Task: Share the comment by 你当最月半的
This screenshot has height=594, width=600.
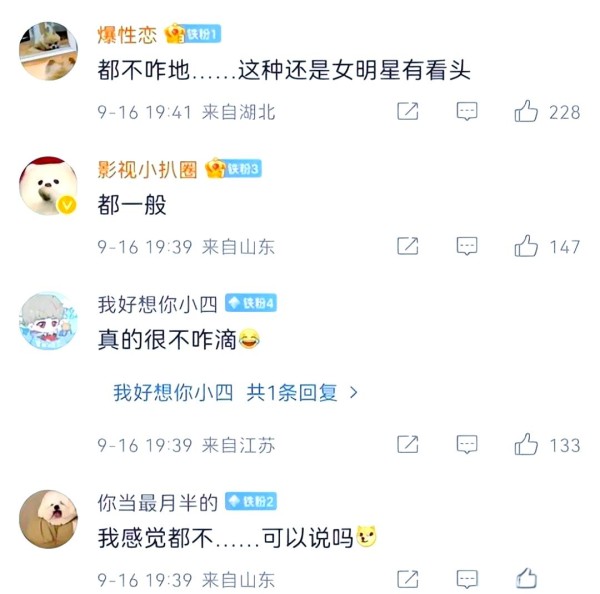Action: (408, 579)
